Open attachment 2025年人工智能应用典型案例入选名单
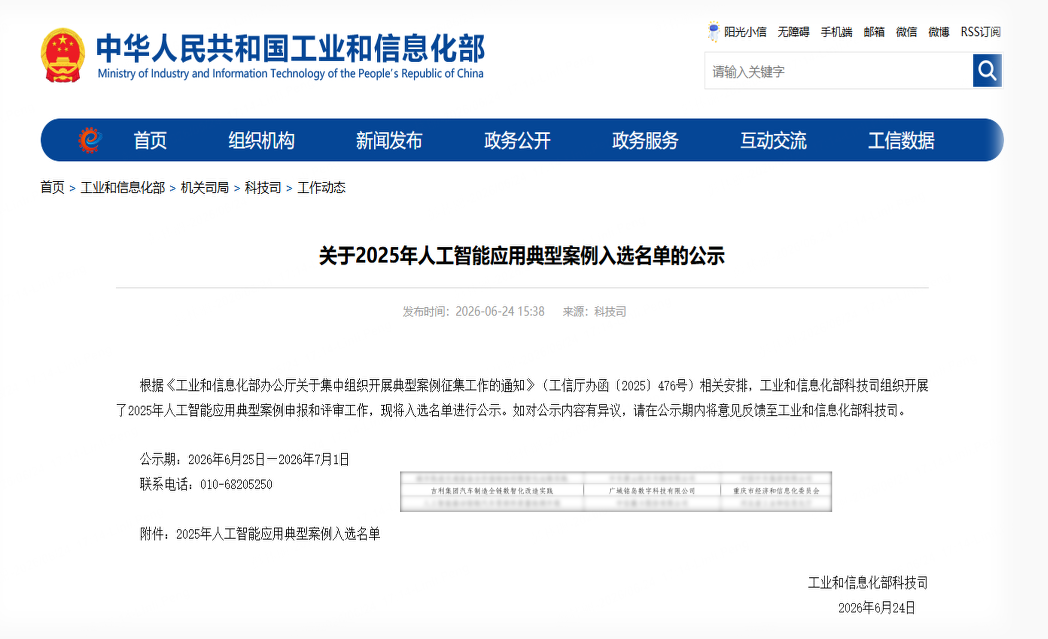 (x=278, y=534)
